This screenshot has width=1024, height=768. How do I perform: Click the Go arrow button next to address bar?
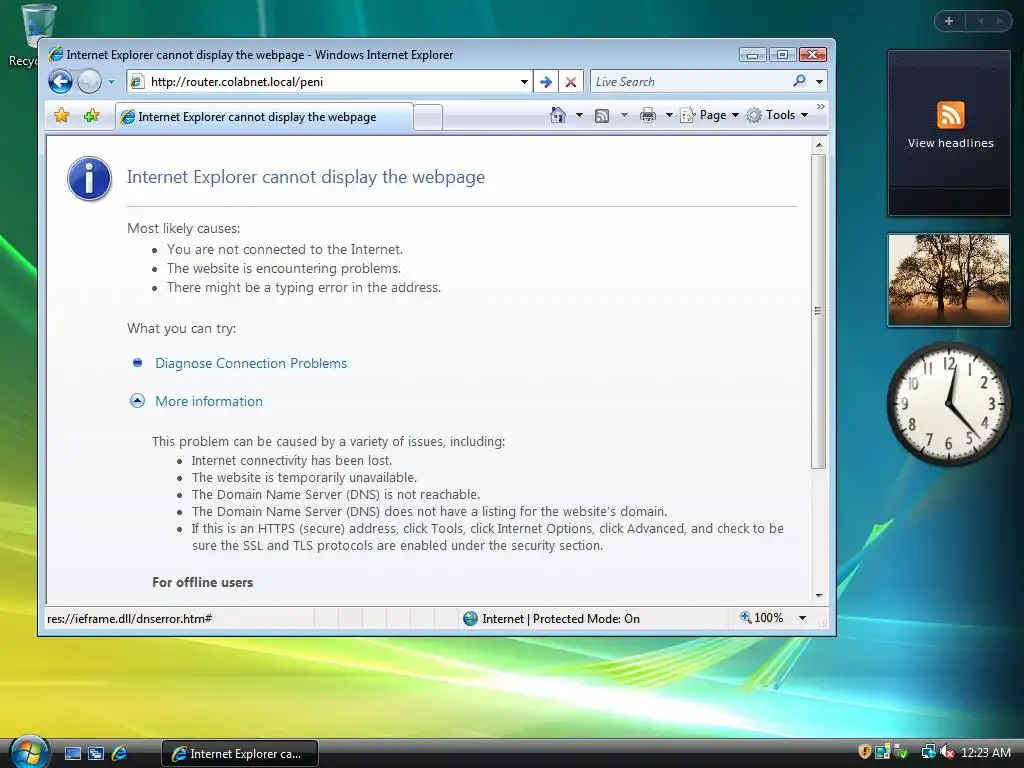(546, 82)
